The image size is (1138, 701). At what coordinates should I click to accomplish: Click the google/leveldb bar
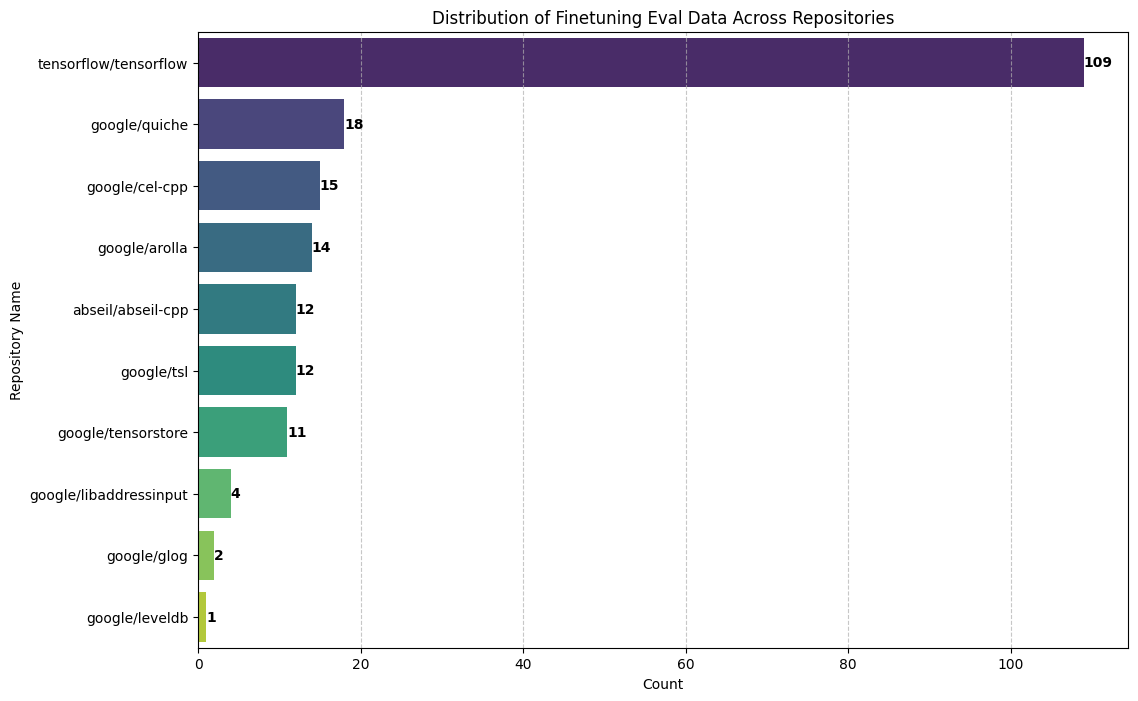[202, 617]
